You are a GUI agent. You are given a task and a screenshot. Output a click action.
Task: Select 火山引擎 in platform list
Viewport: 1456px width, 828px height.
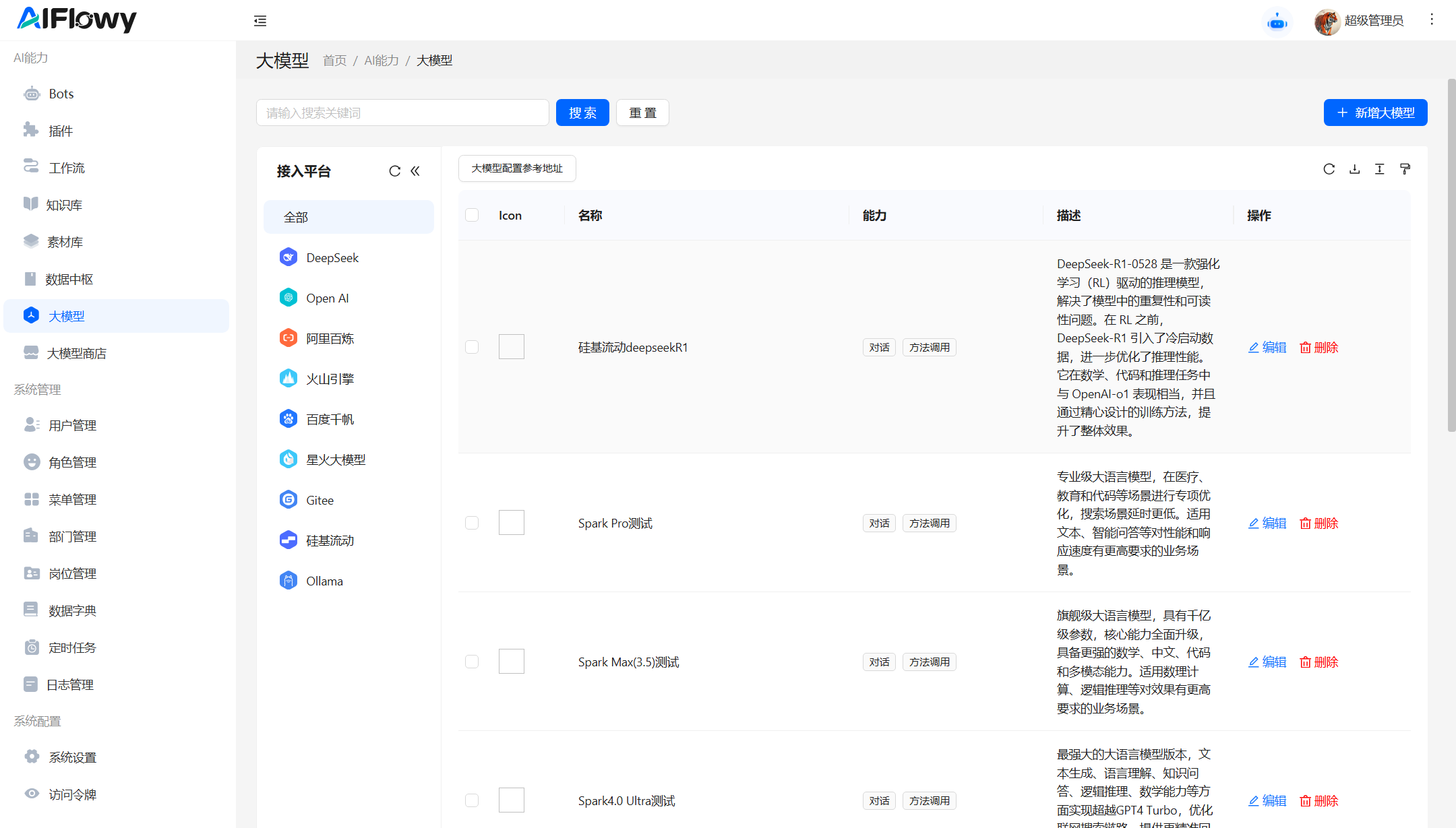click(330, 379)
